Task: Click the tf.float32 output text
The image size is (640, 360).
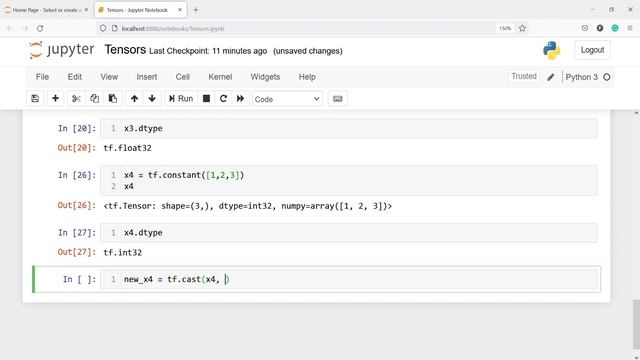Action: (x=127, y=148)
